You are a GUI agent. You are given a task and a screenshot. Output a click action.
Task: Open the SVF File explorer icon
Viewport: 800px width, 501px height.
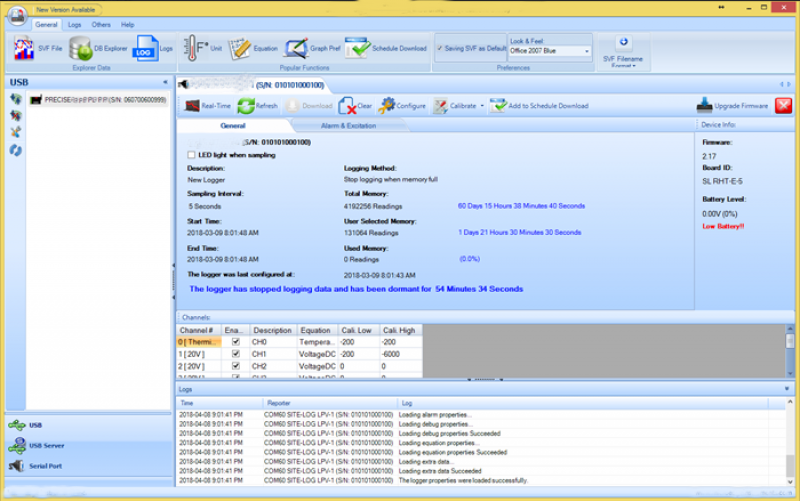coord(24,48)
